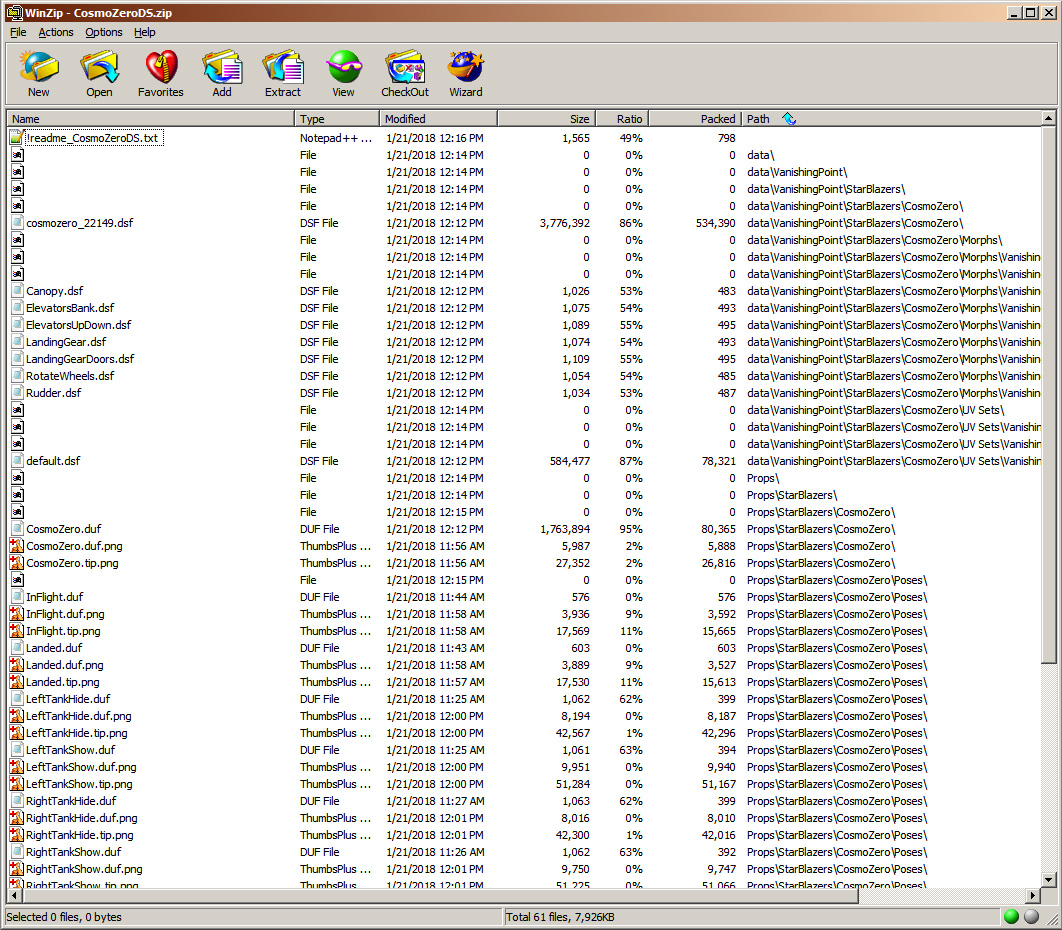Click the file icon beside Canopy.dsf

click(18, 291)
